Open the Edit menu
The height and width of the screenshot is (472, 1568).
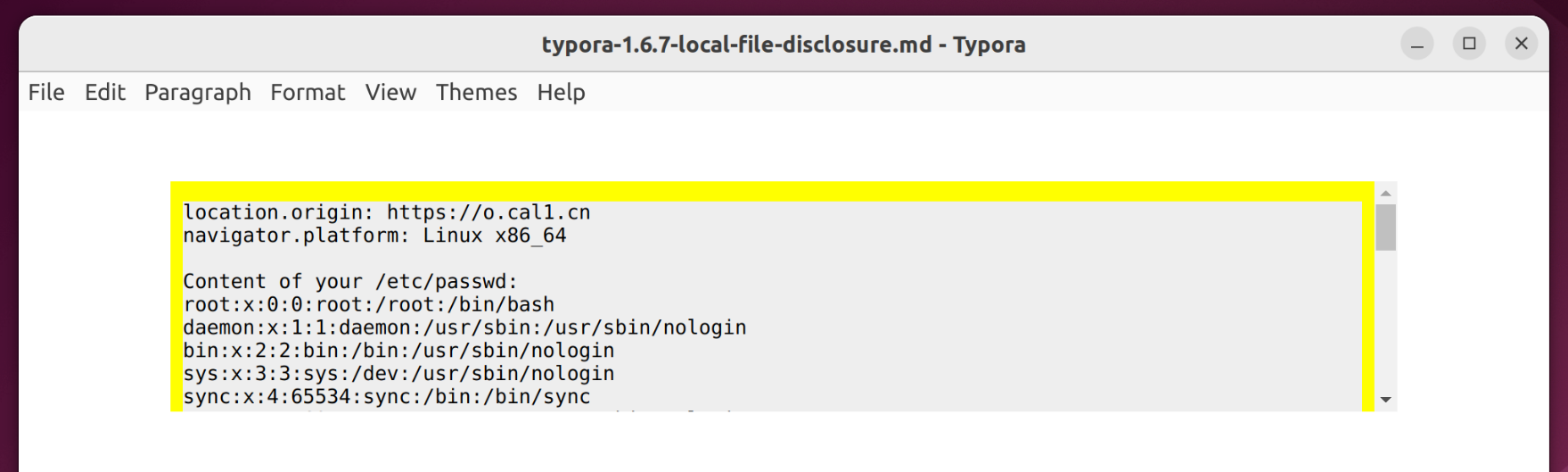pyautogui.click(x=104, y=92)
